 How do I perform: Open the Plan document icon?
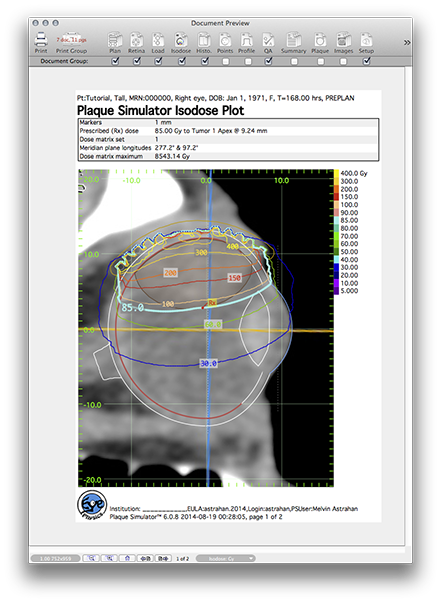[x=115, y=40]
